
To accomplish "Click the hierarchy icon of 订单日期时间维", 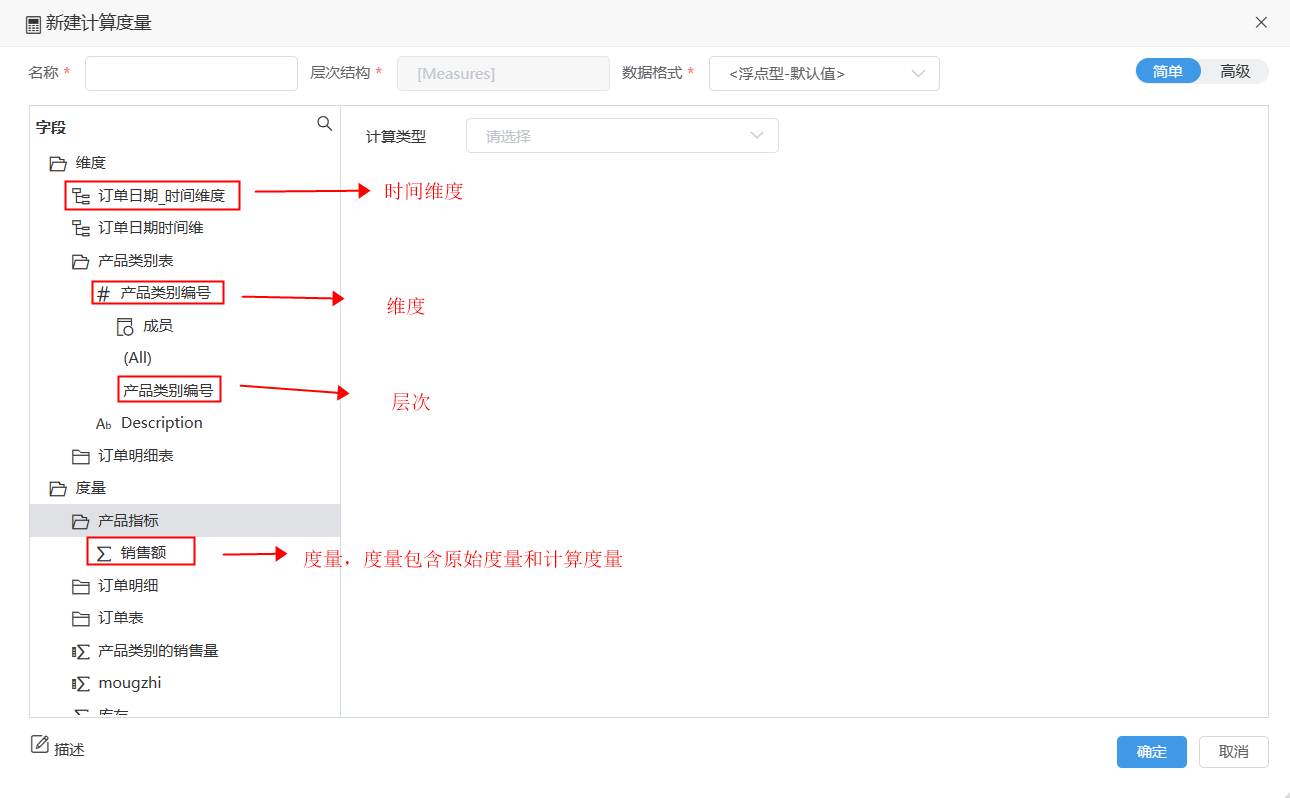I will coord(81,229).
